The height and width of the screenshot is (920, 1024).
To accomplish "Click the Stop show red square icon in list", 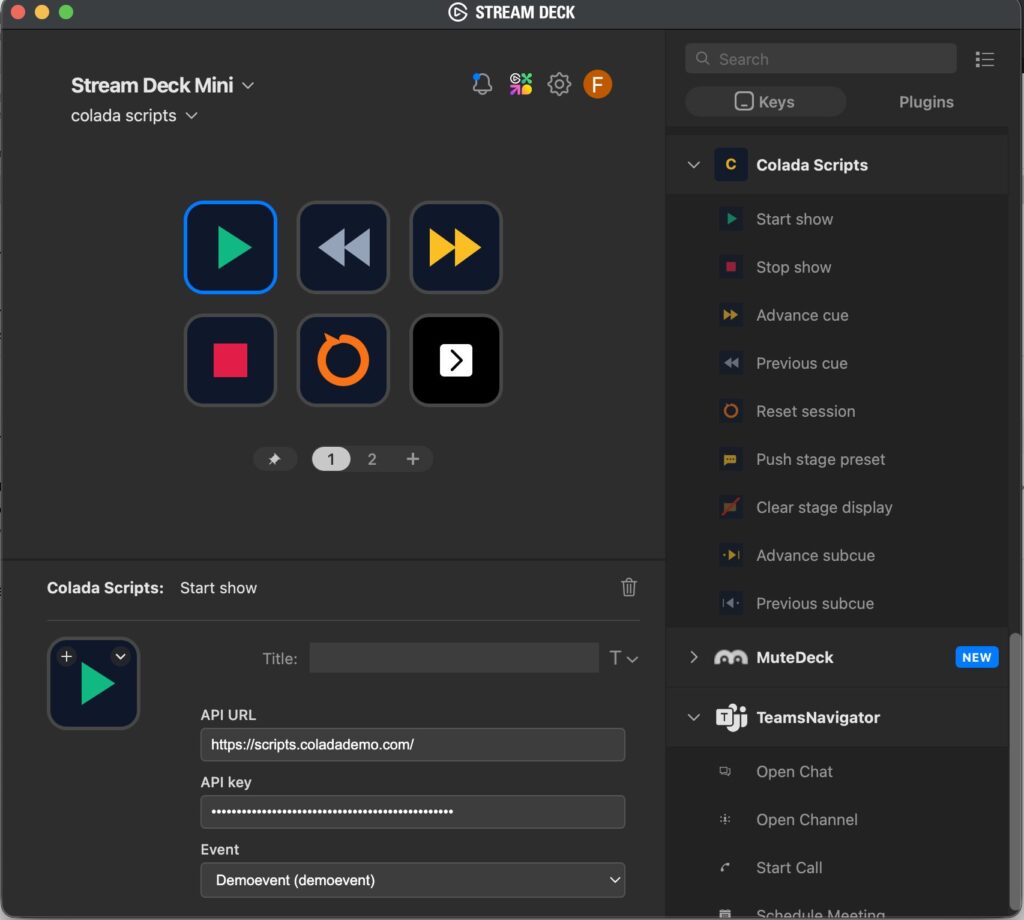I will pos(731,266).
